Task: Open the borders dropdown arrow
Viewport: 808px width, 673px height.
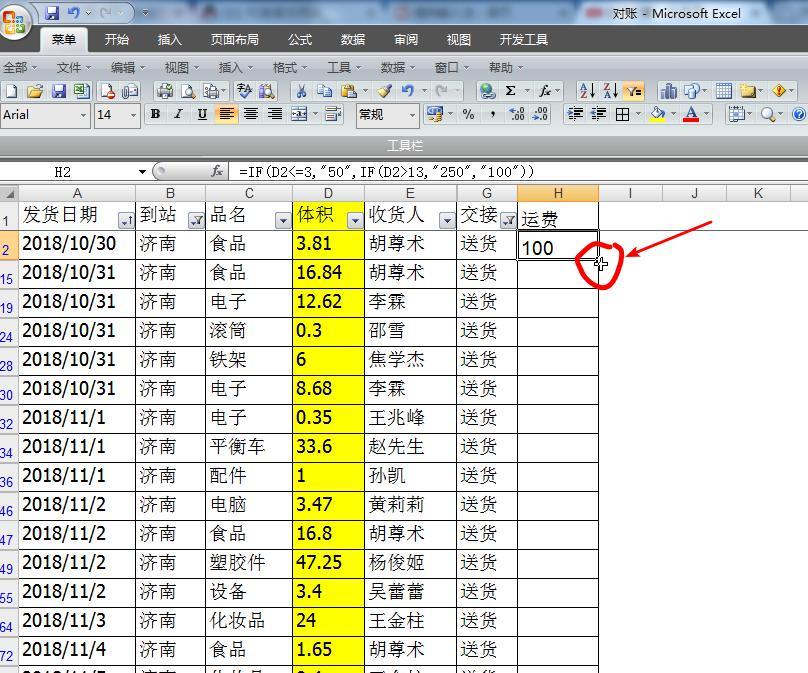Action: pos(638,114)
